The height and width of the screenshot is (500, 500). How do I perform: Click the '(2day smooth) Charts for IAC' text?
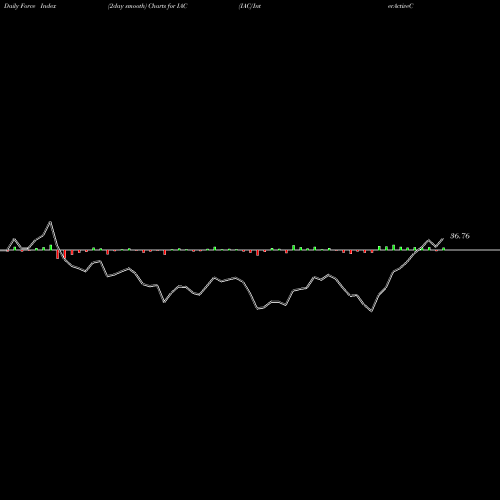[x=147, y=6]
